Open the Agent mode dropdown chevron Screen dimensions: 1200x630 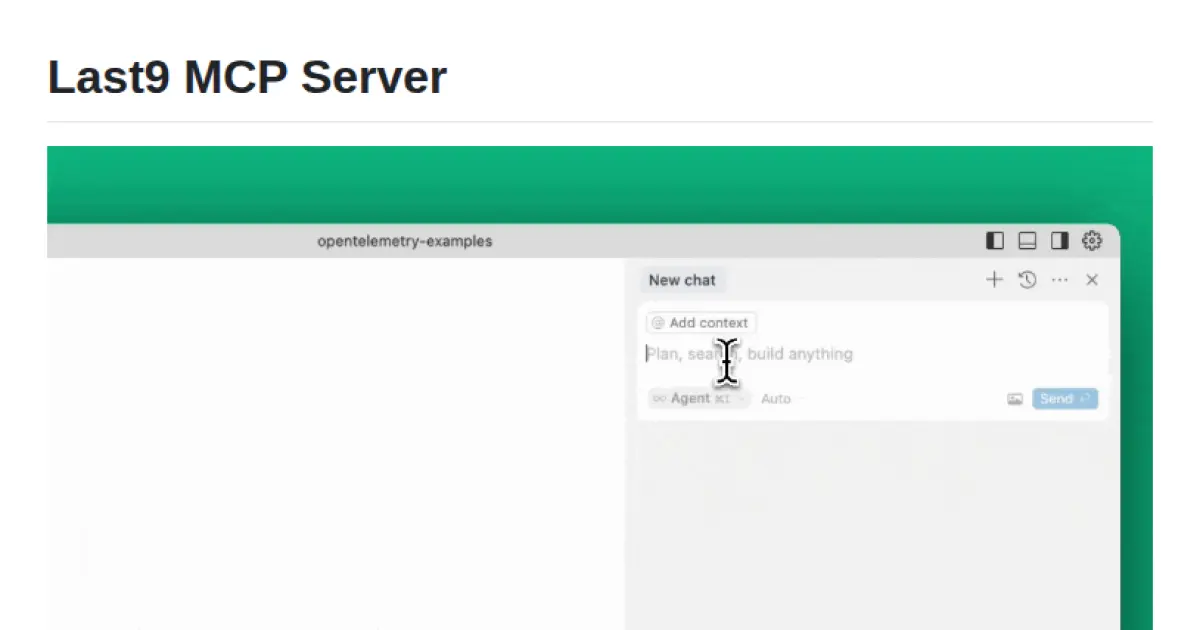741,398
